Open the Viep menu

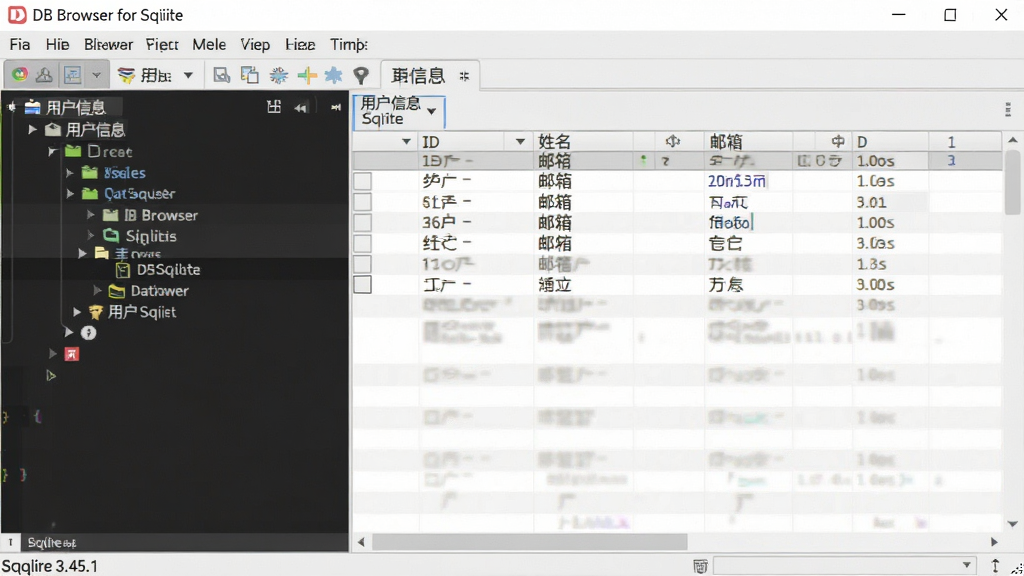coord(255,44)
